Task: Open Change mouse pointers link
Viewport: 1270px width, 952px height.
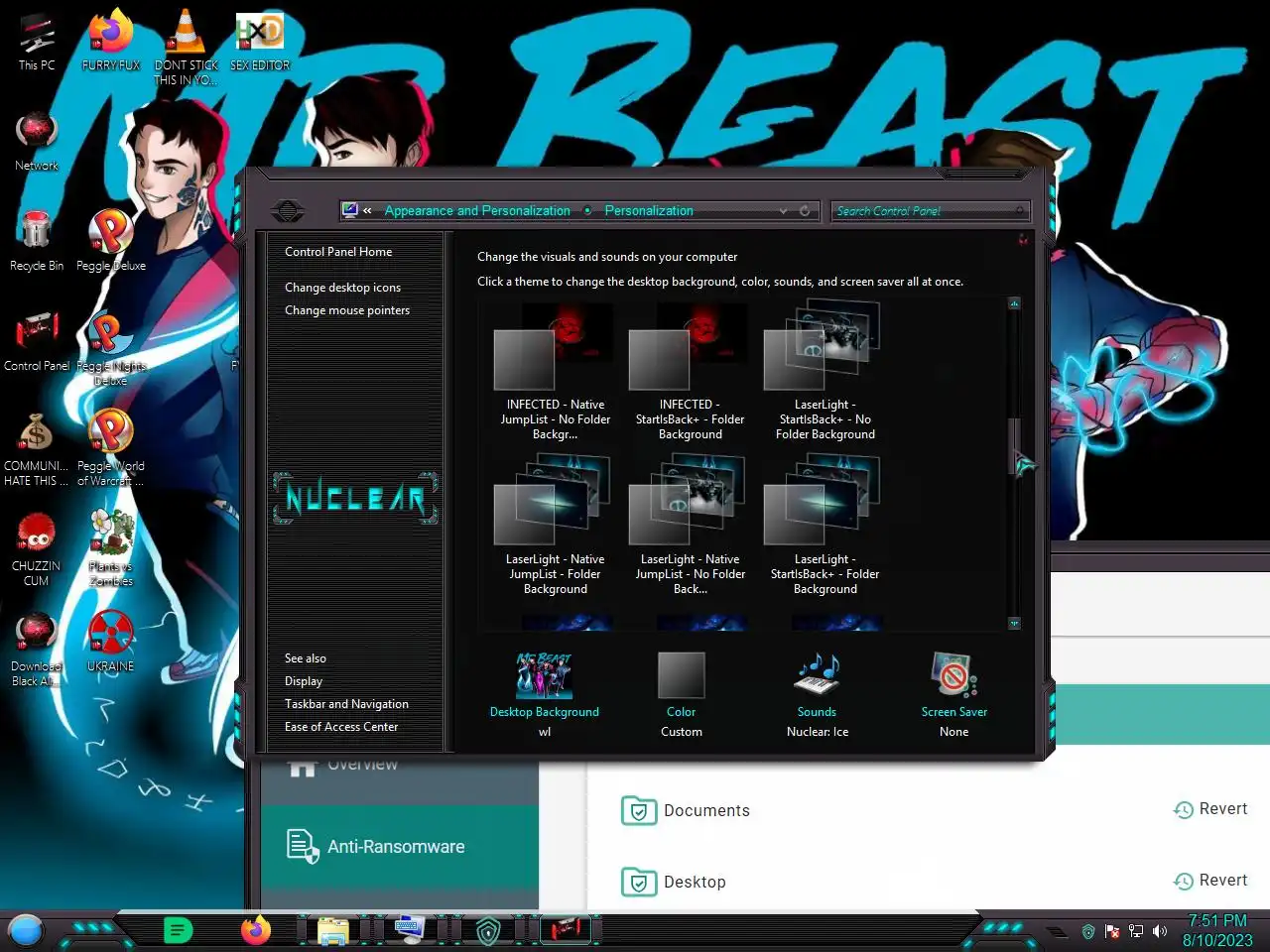Action: [347, 310]
